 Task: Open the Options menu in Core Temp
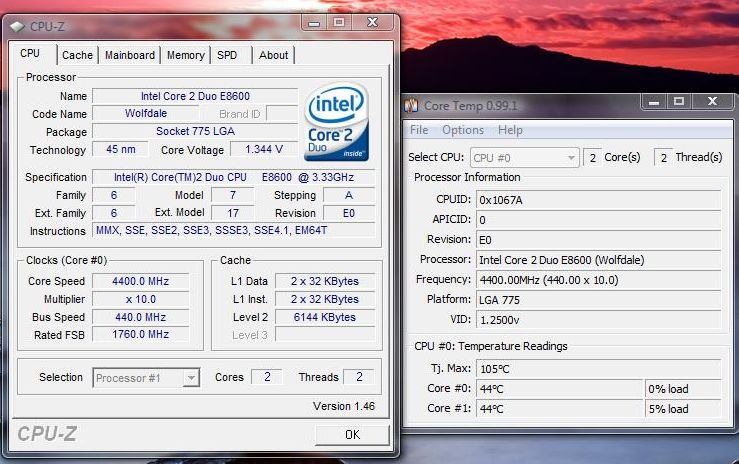[x=463, y=130]
